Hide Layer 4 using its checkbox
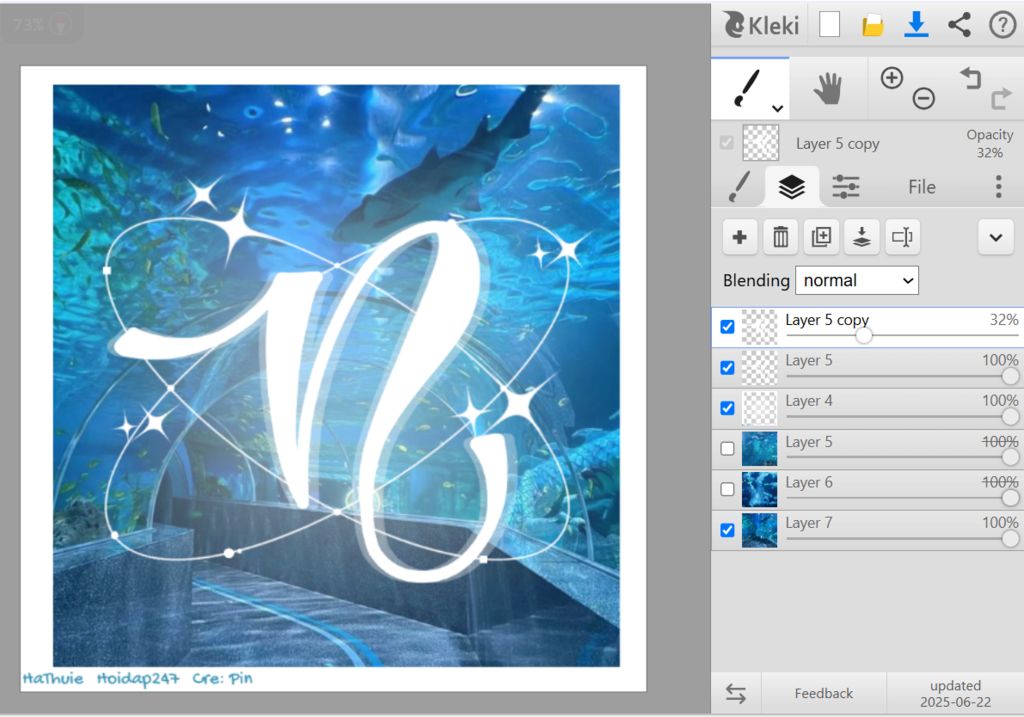Screen dimensions: 1024x717 [727, 408]
